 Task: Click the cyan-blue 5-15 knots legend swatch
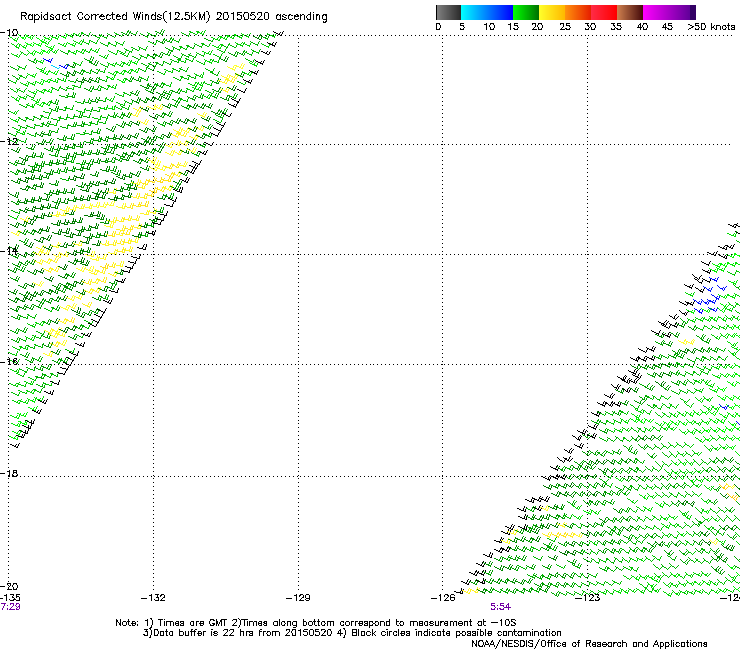tap(487, 12)
